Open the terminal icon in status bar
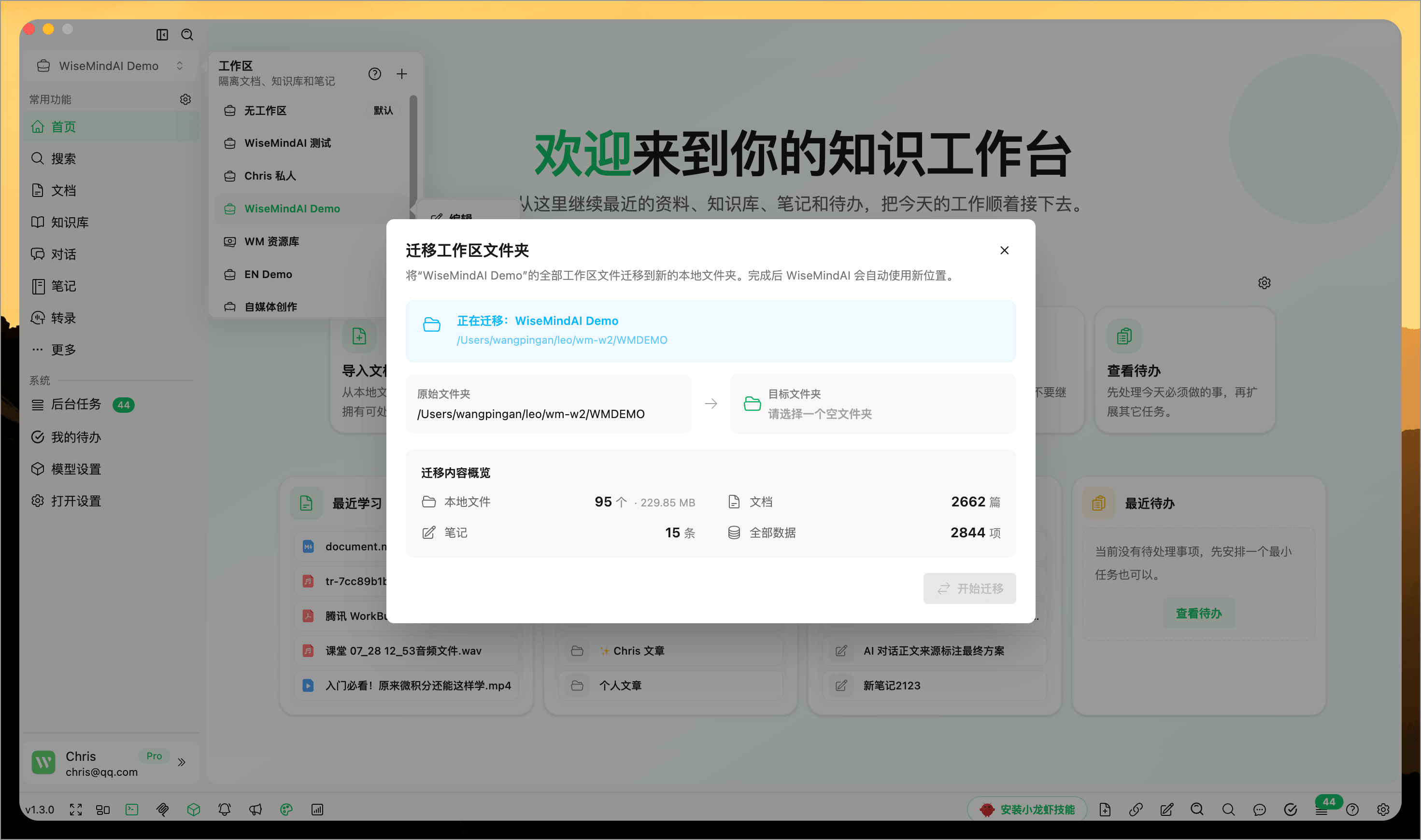 coord(132,810)
